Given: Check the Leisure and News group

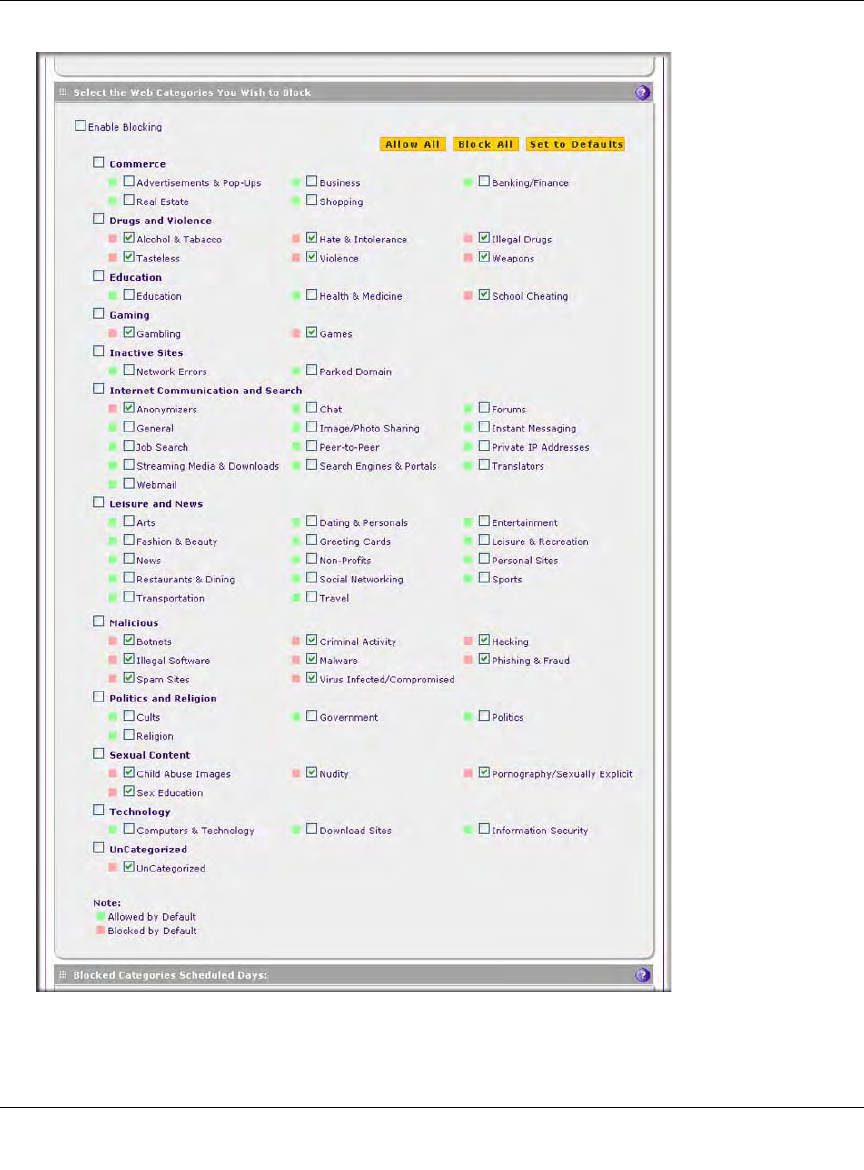Looking at the screenshot, I should click(x=98, y=502).
